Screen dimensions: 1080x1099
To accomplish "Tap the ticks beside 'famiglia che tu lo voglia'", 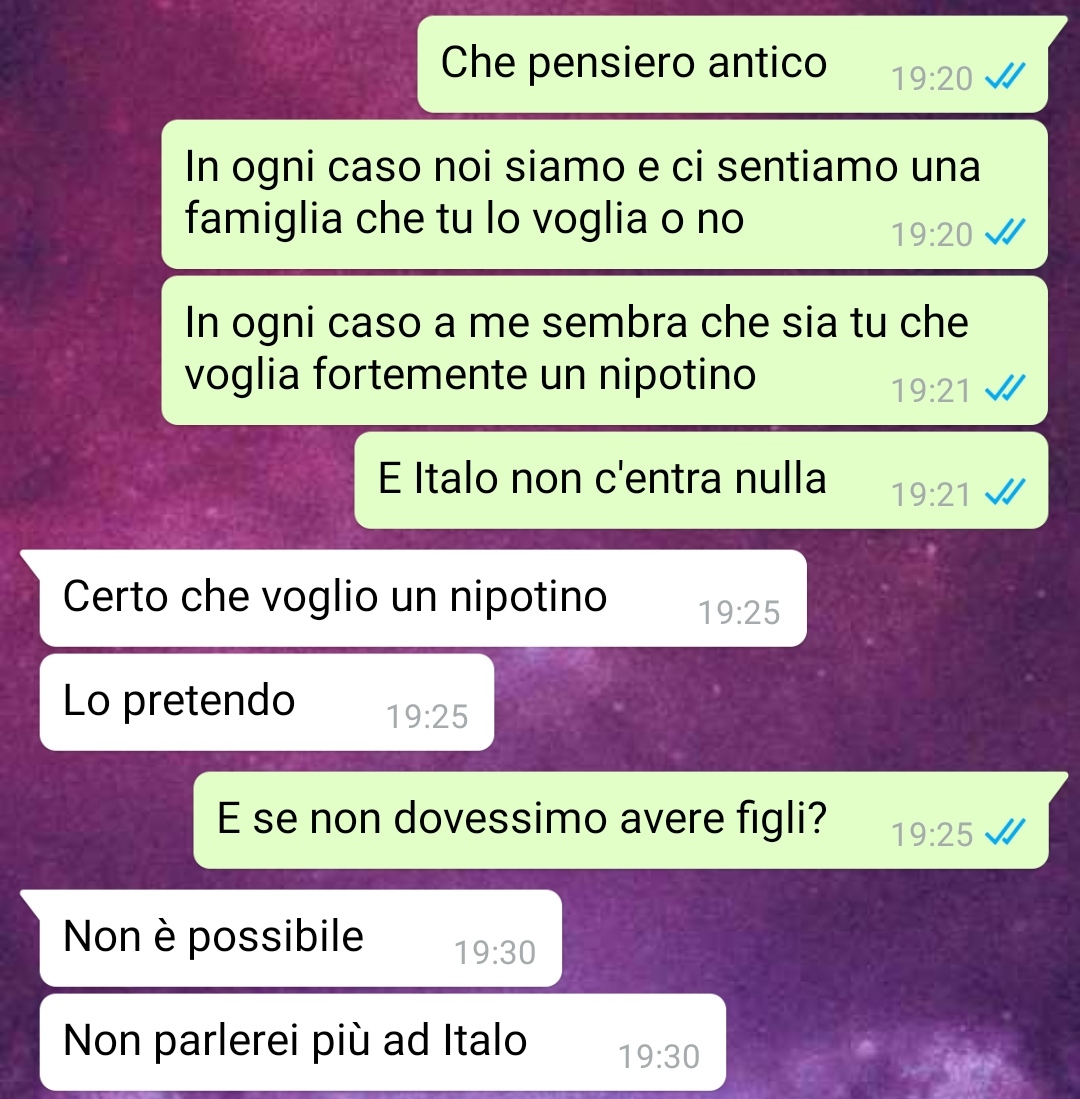I will click(x=1005, y=233).
